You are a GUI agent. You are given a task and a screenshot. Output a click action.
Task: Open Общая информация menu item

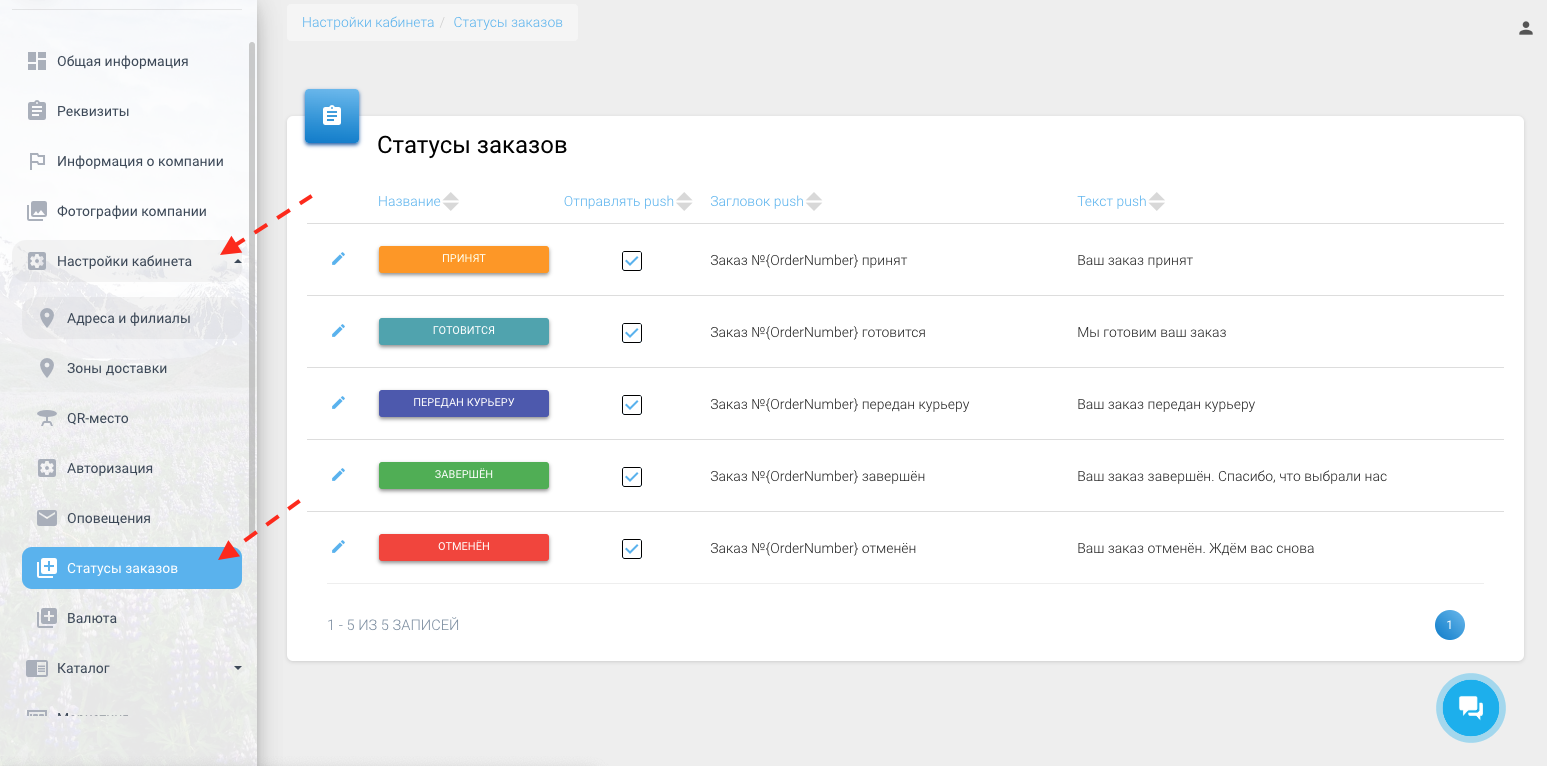122,61
